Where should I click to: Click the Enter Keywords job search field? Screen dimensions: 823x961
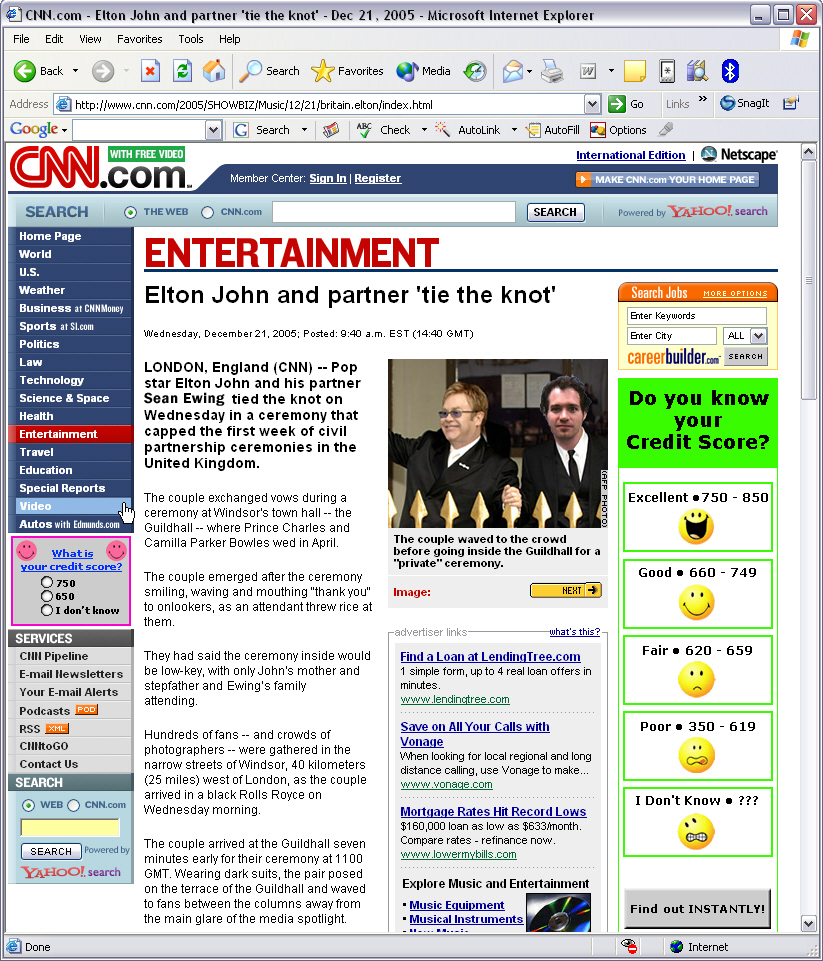[x=697, y=316]
